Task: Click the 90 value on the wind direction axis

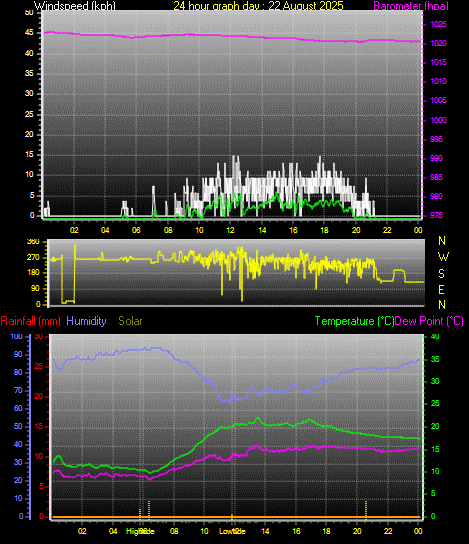Action: pyautogui.click(x=35, y=288)
